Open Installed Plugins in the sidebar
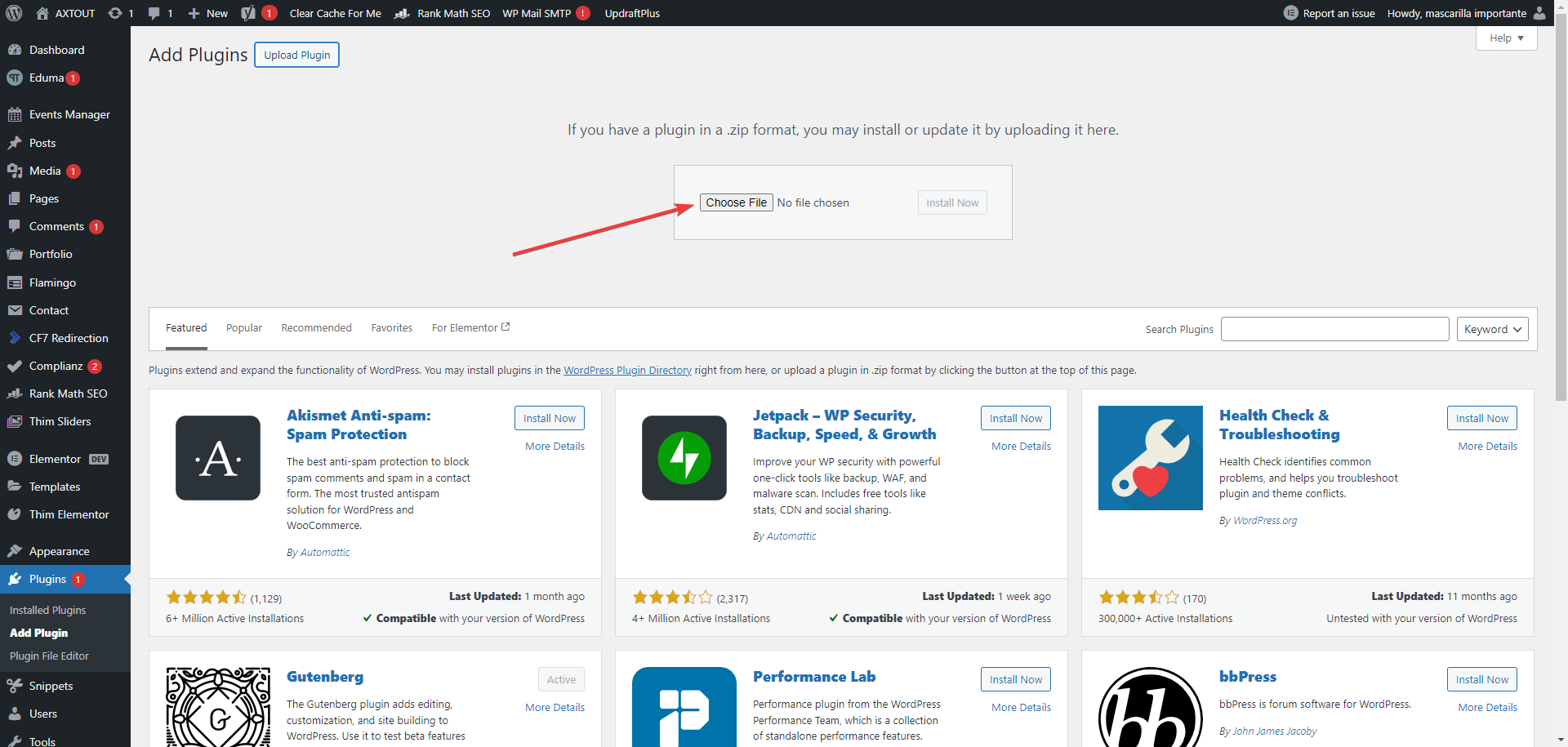 [x=47, y=610]
